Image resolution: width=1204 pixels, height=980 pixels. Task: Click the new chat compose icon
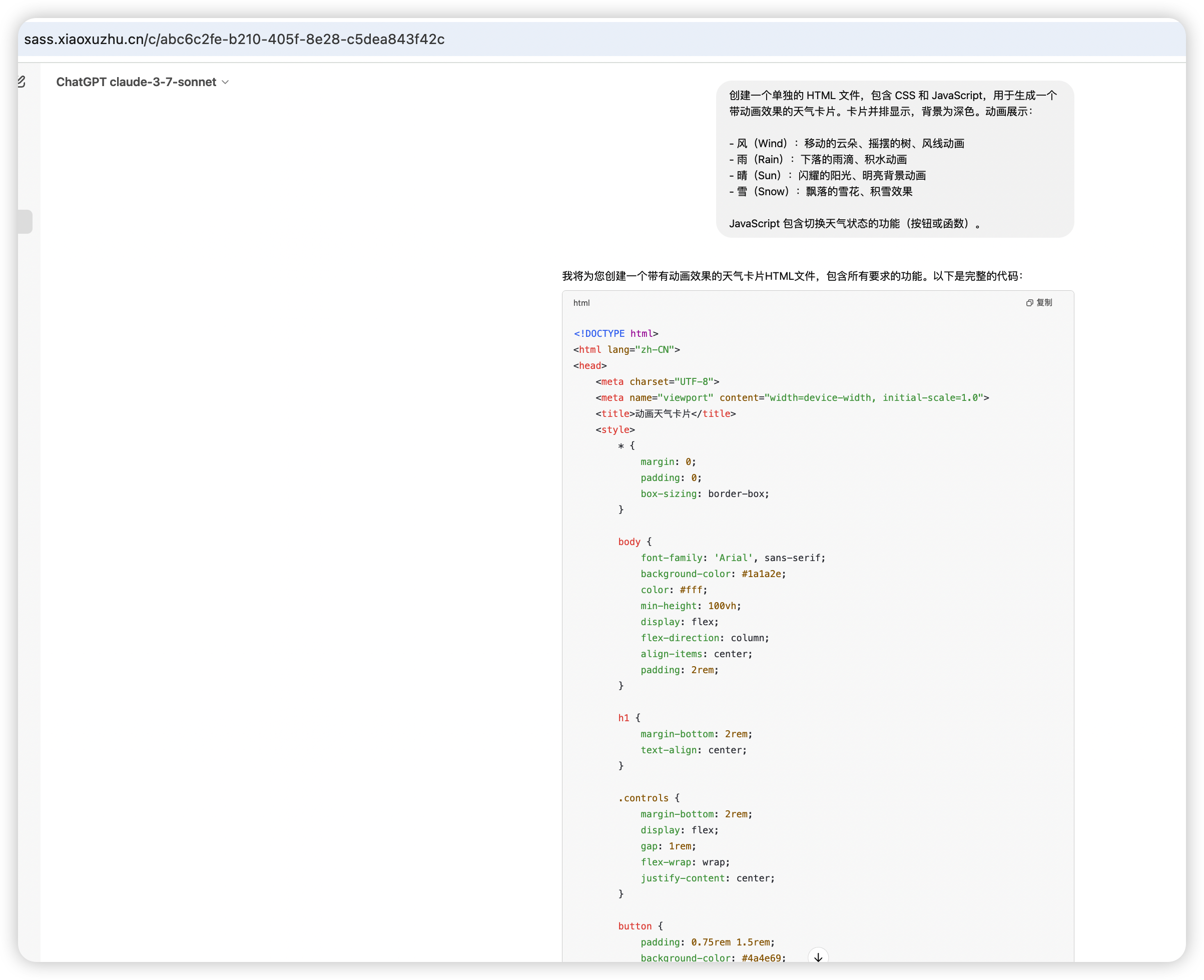coord(22,82)
